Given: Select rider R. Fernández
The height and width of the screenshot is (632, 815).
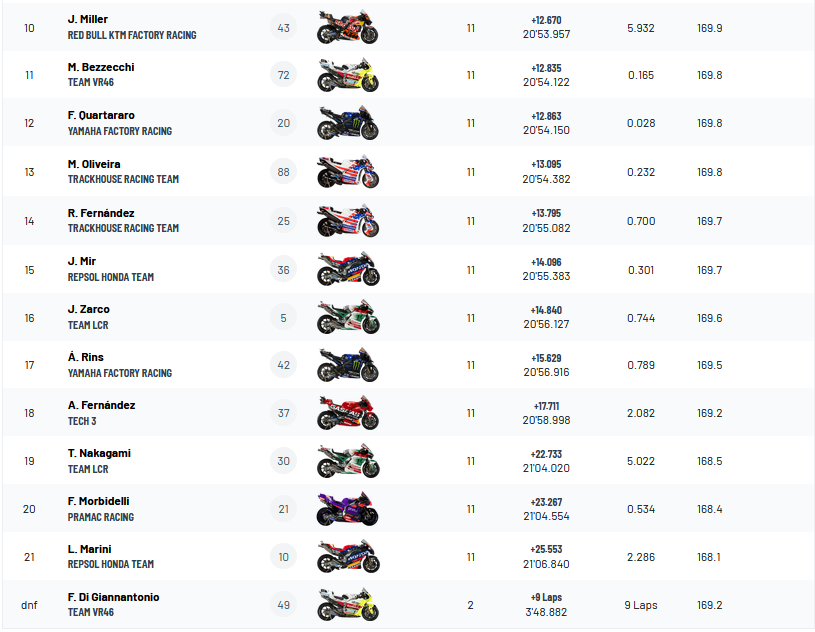Looking at the screenshot, I should (101, 213).
